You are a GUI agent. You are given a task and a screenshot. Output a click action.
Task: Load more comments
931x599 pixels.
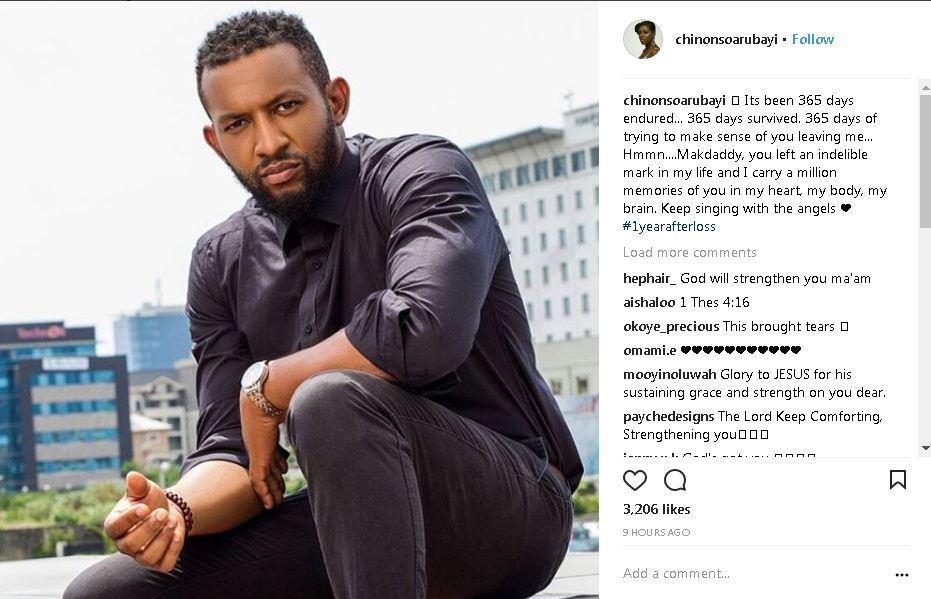[689, 252]
